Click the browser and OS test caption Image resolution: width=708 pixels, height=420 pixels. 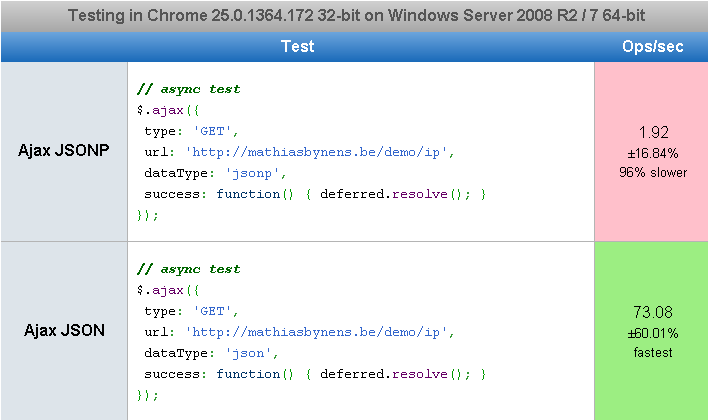[354, 16]
